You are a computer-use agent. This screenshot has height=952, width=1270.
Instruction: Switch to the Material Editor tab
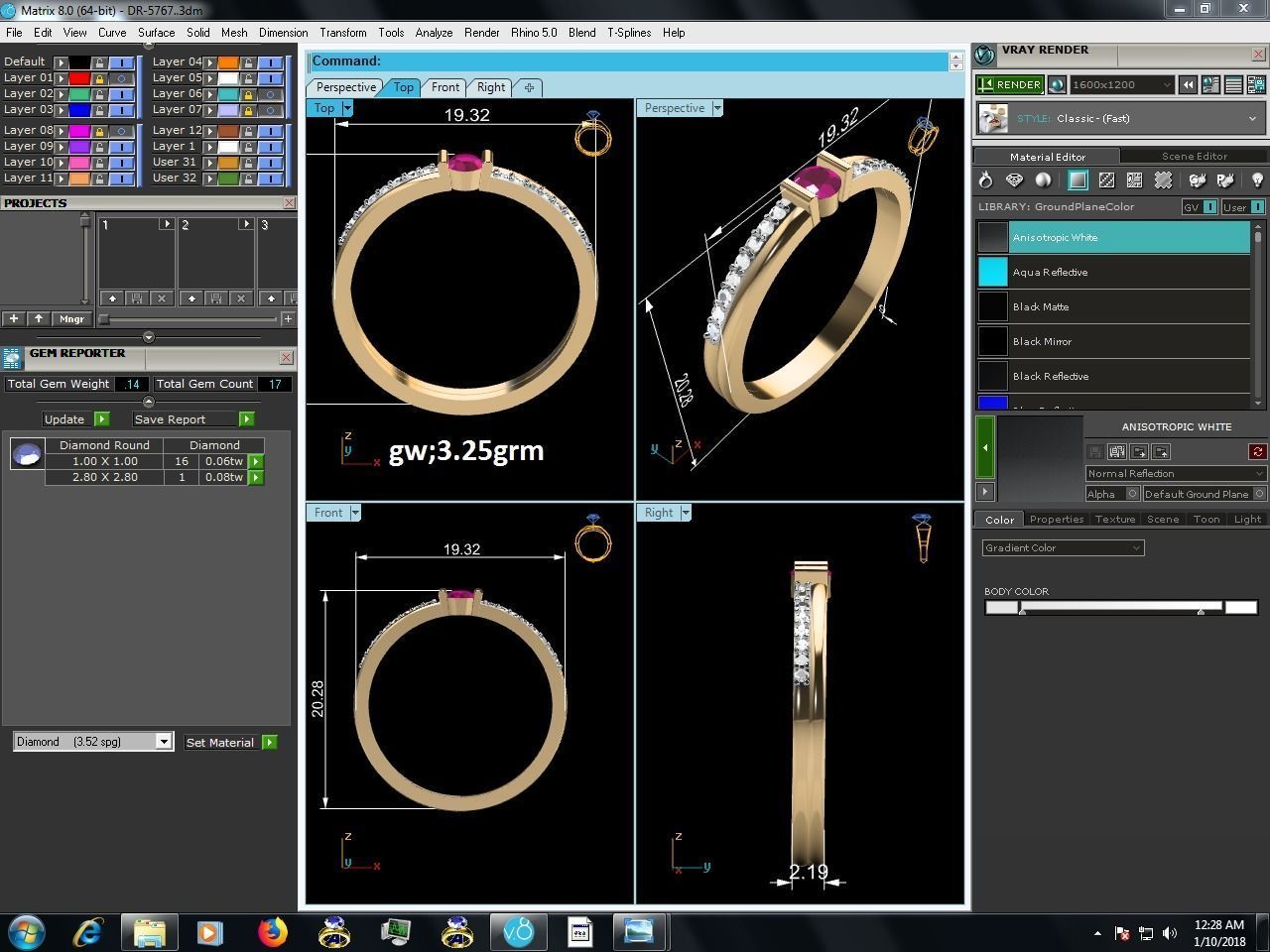(x=1047, y=156)
